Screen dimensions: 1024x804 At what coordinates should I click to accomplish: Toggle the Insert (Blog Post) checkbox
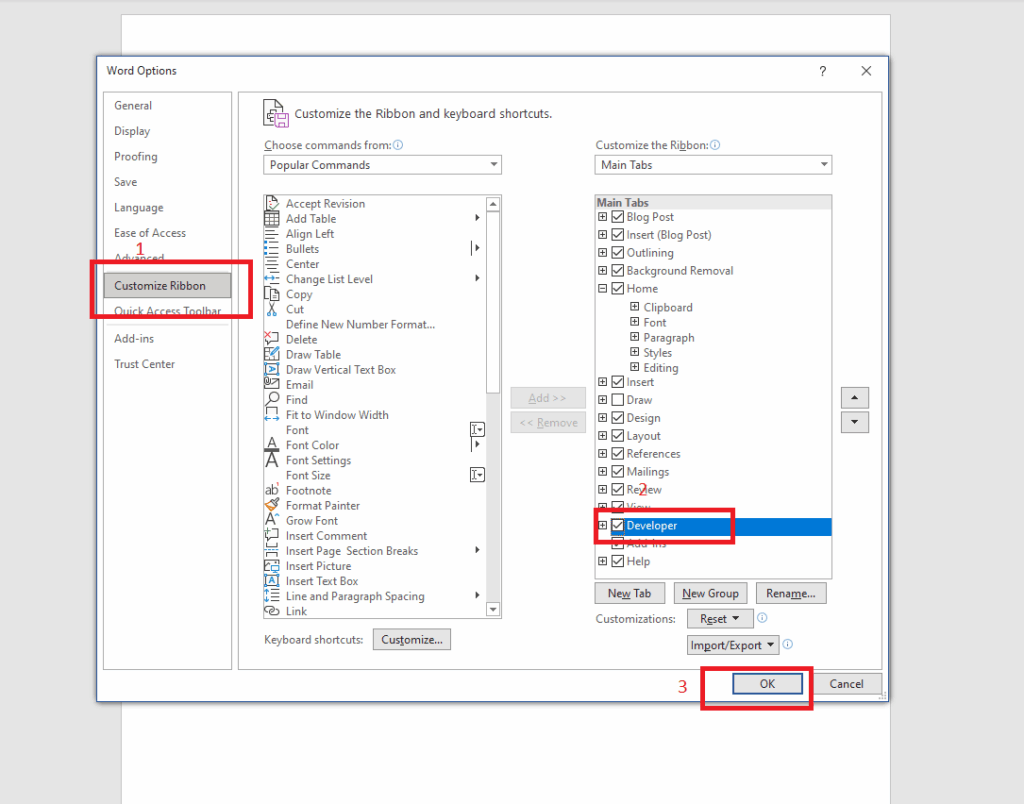(618, 234)
